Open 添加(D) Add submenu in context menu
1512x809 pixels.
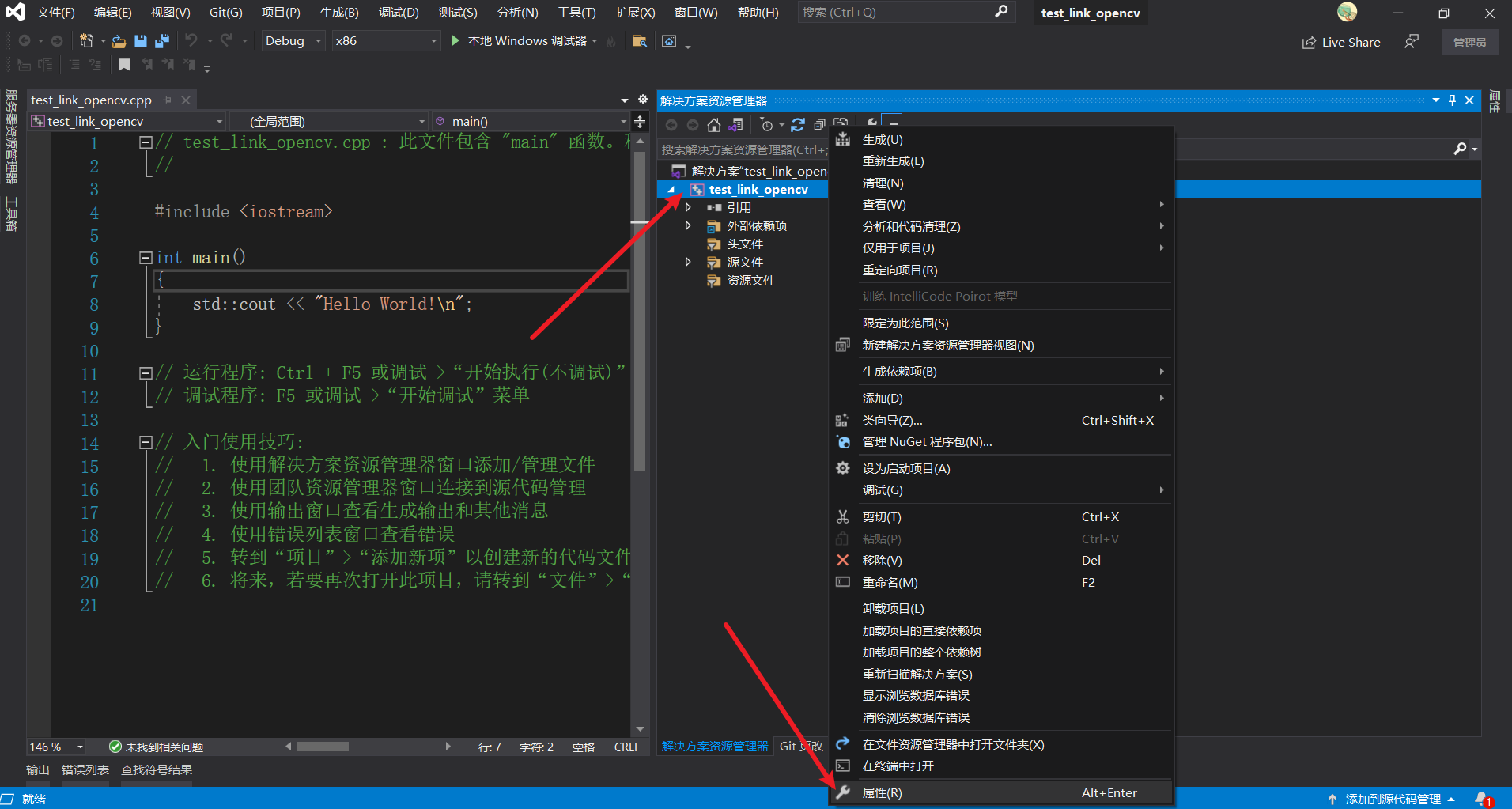click(x=1000, y=399)
